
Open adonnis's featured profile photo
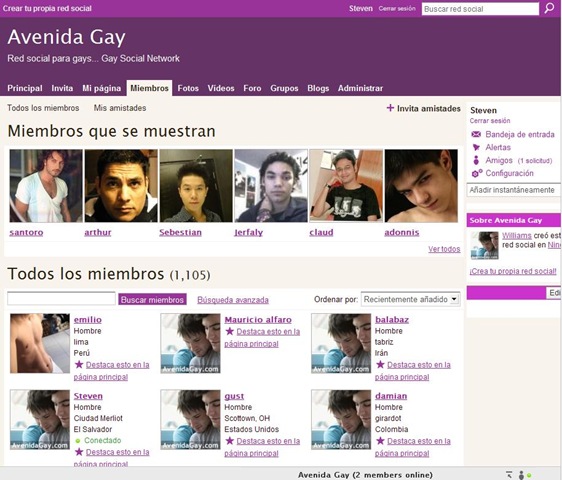421,186
